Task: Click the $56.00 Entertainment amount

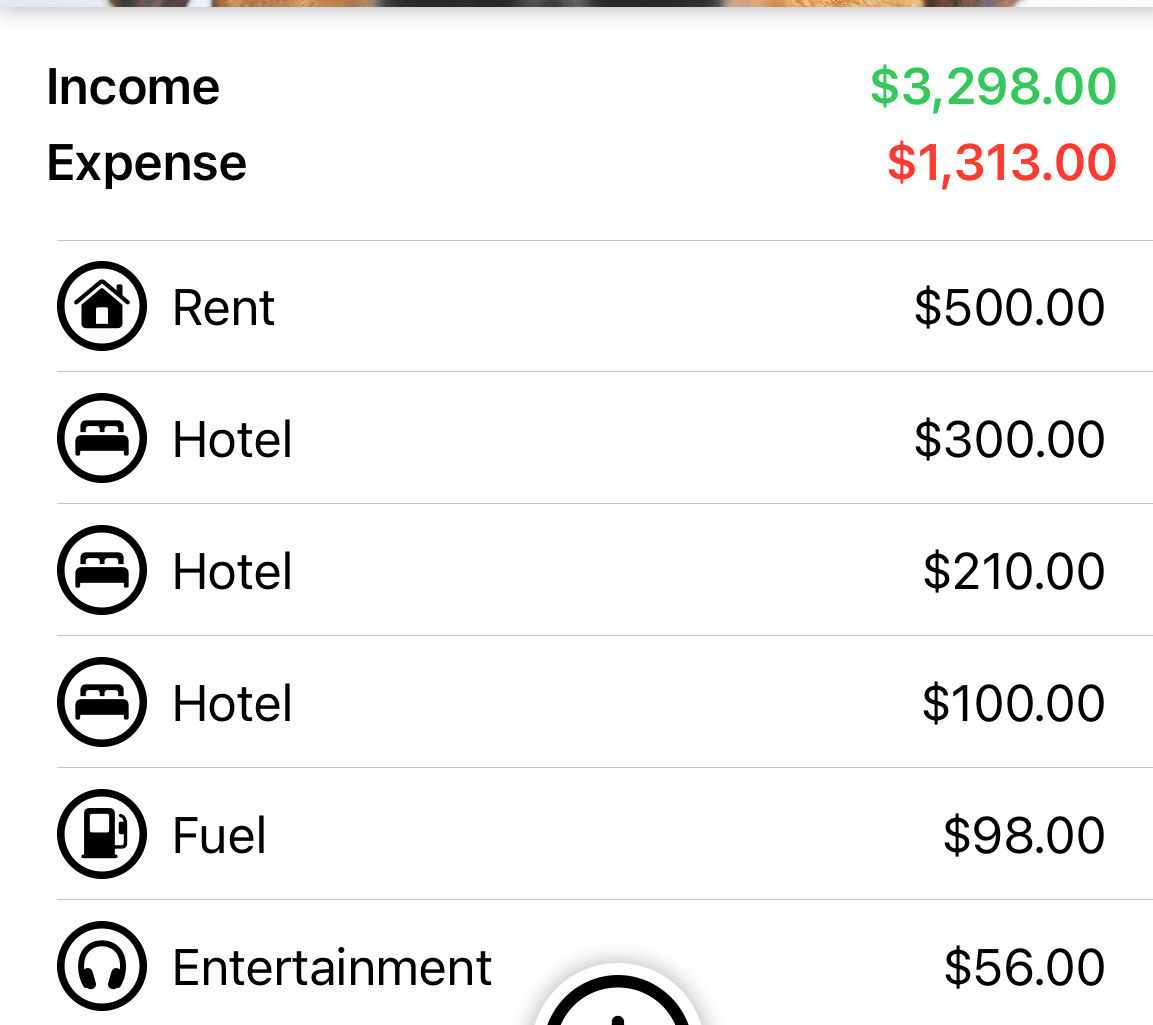Action: coord(1024,967)
